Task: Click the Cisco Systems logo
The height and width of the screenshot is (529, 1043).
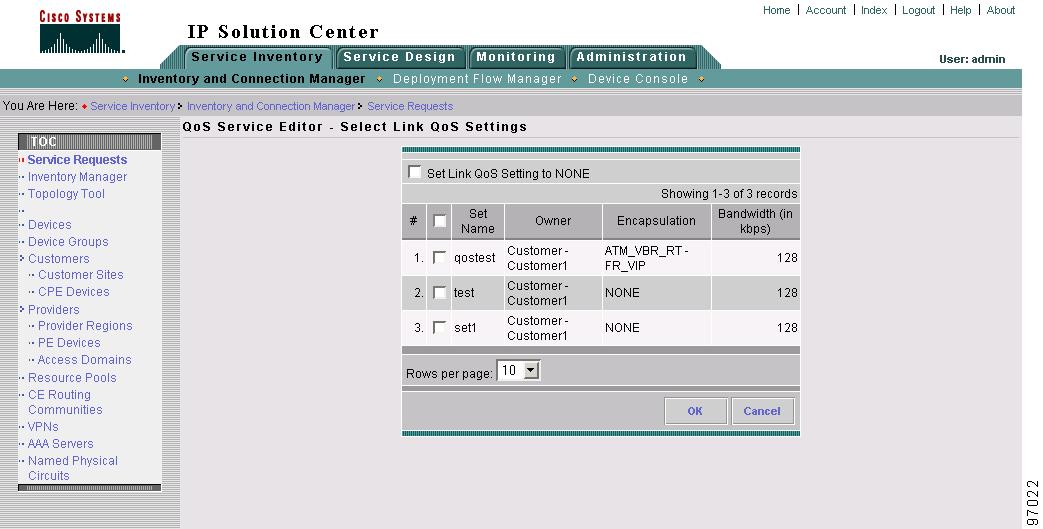Action: [80, 32]
